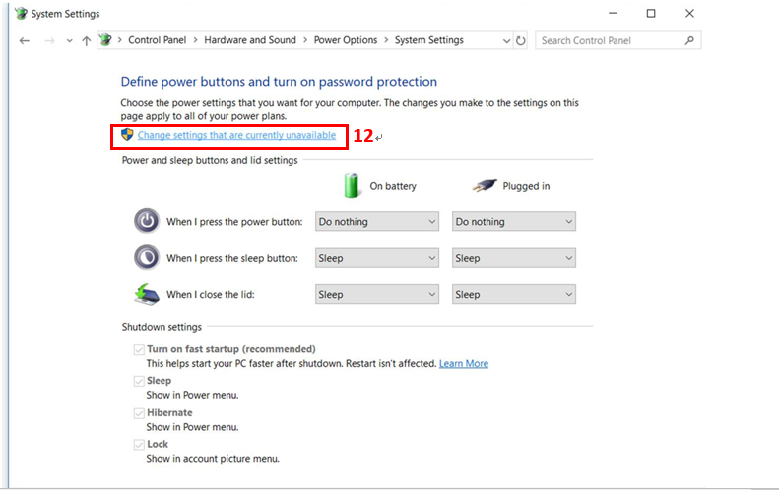Image resolution: width=779 pixels, height=490 pixels.
Task: Click the shield icon beside Change settings
Action: (127, 135)
